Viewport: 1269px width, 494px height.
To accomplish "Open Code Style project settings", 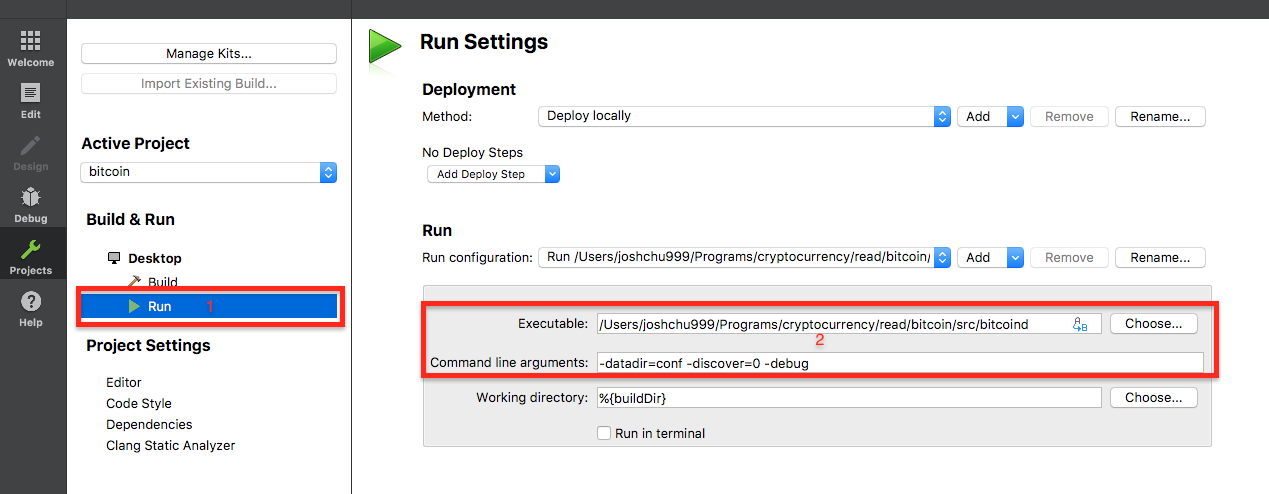I will pos(139,403).
